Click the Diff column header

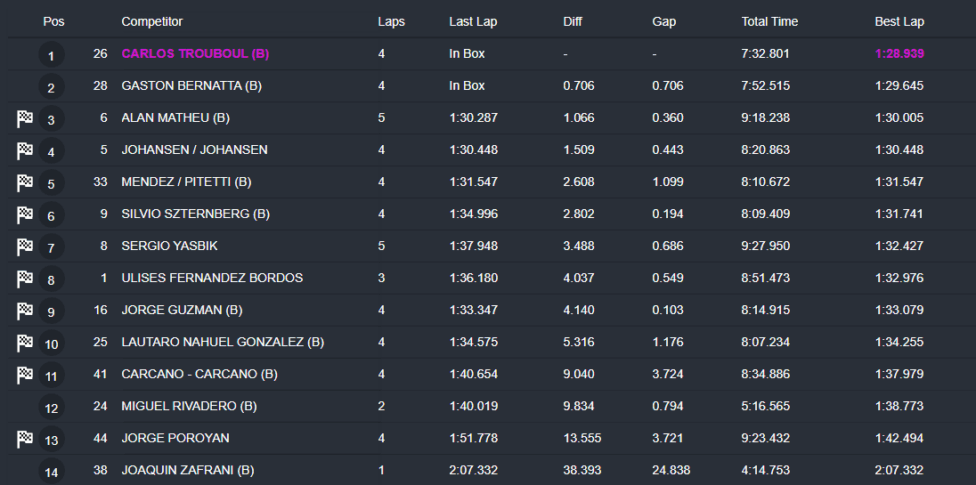(573, 21)
